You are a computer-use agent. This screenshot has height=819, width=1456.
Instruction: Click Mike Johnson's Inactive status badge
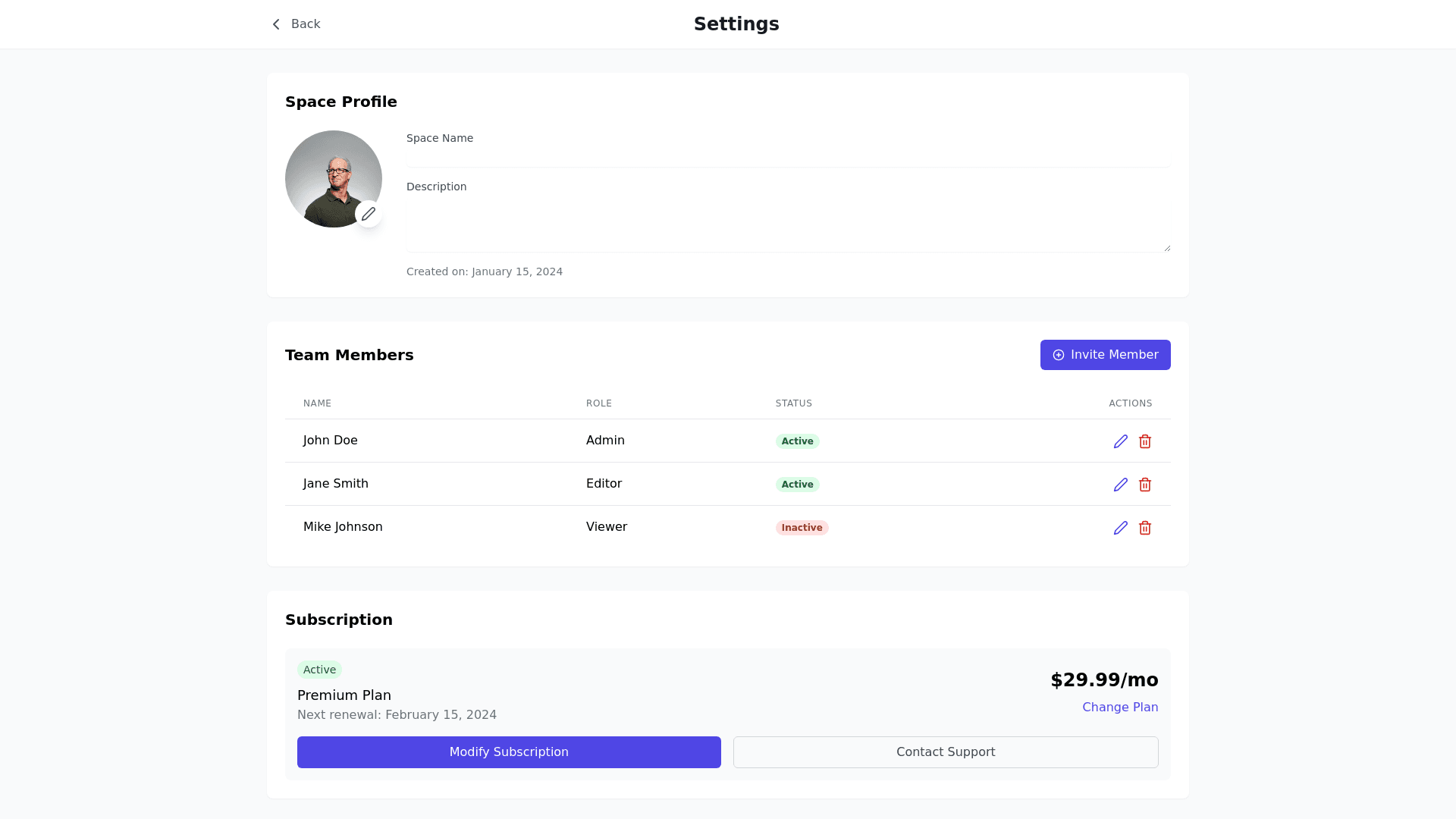coord(802,528)
